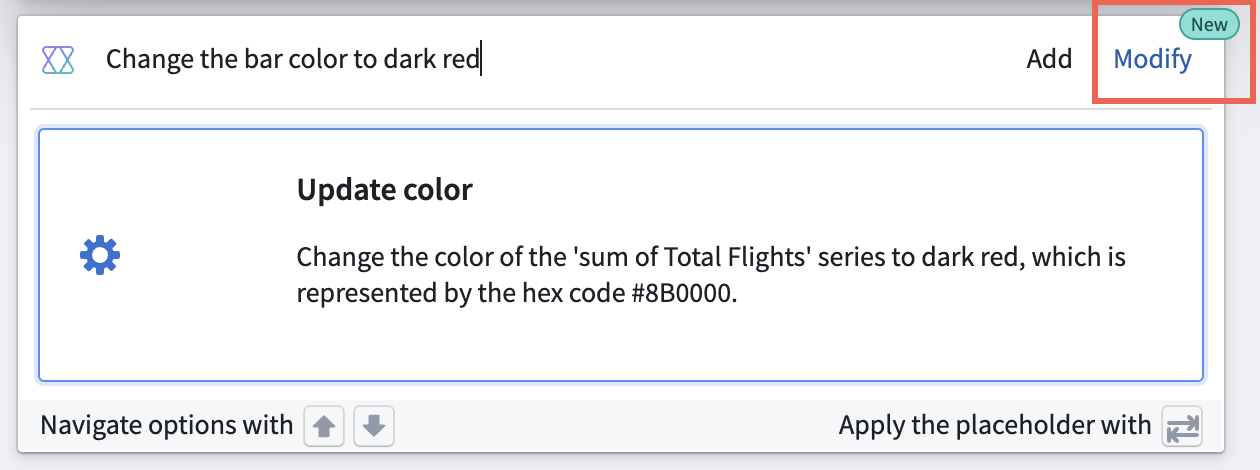Place cursor after 'dark red' in prompt
This screenshot has height=470, width=1260.
click(x=481, y=60)
